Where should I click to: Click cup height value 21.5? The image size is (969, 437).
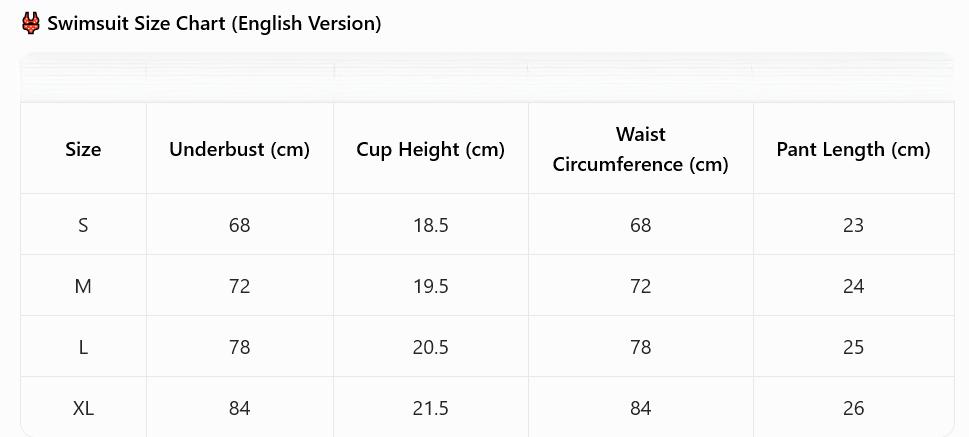(x=430, y=408)
